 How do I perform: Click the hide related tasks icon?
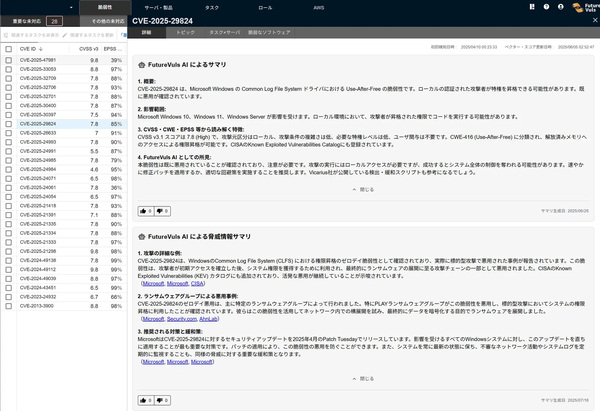click(x=6, y=35)
